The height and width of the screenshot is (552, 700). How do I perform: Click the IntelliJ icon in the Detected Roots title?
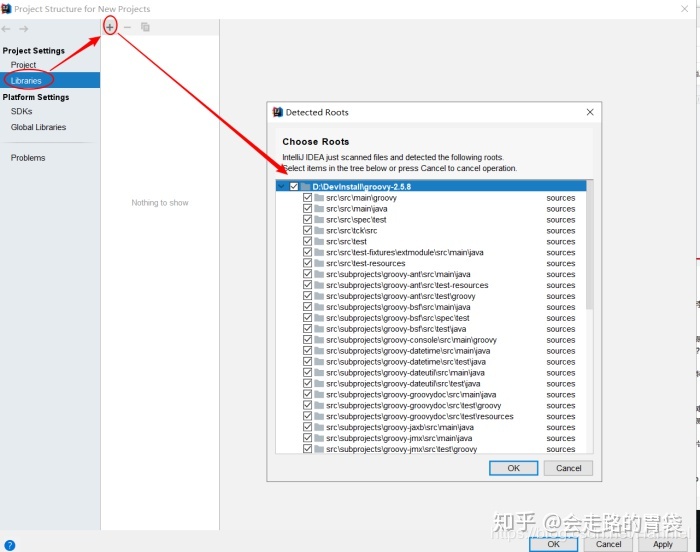pos(277,112)
